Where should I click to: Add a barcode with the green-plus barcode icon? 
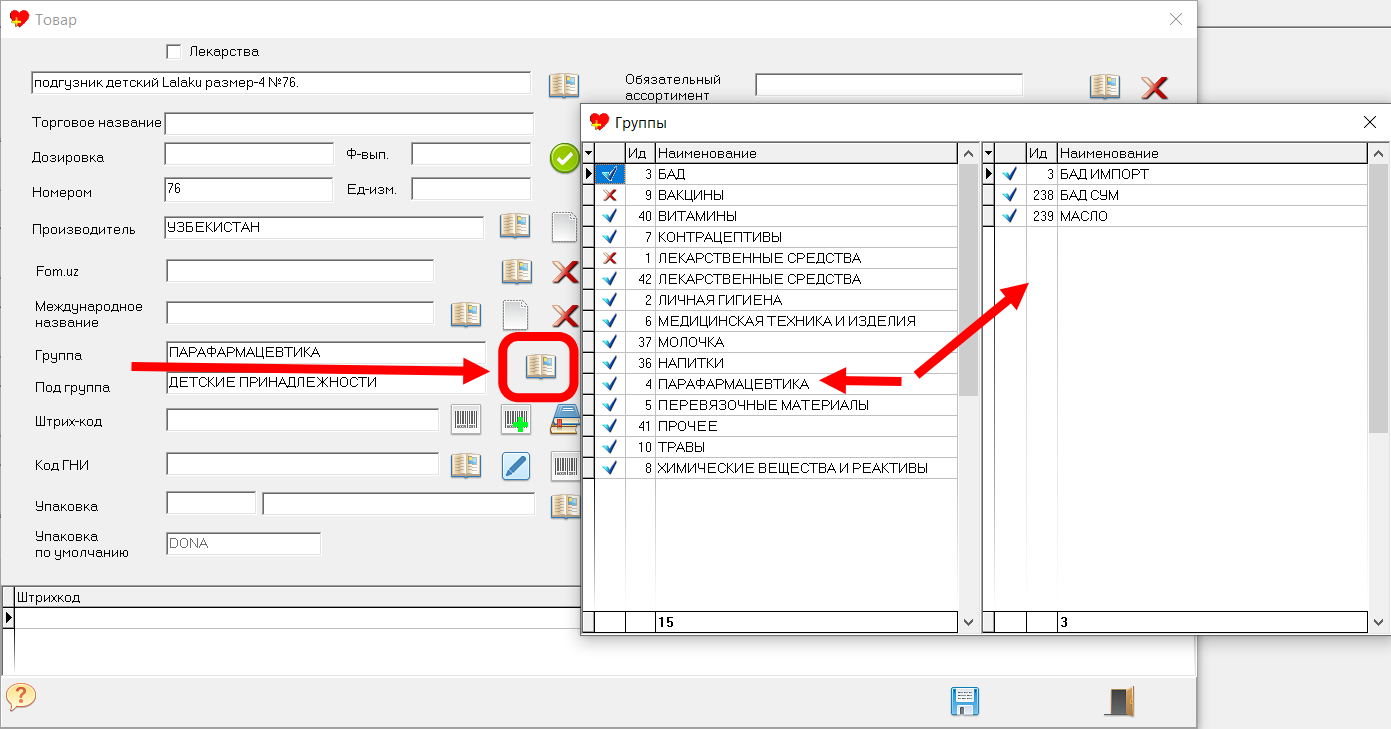tap(515, 420)
